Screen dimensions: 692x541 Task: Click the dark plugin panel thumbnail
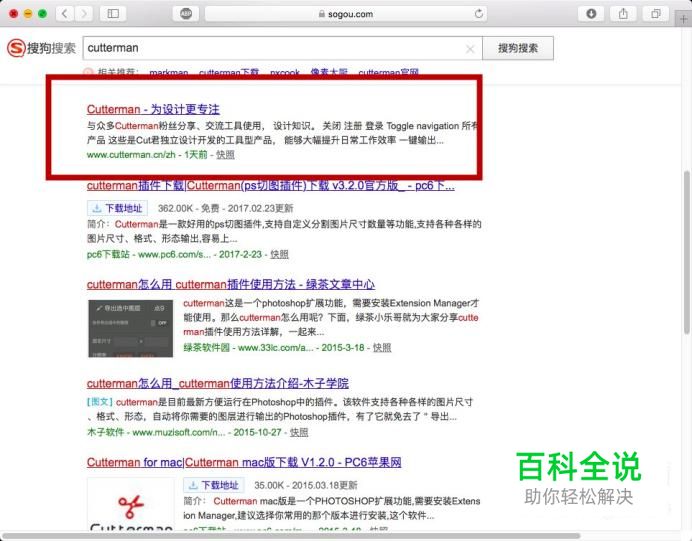[131, 328]
